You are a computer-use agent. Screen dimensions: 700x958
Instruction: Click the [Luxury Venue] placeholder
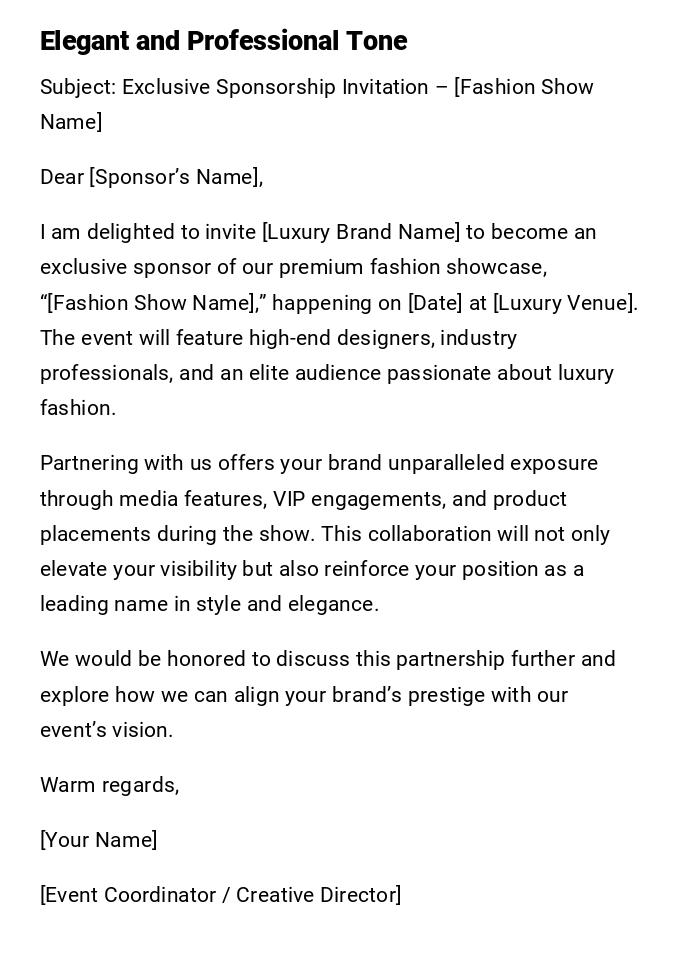(x=565, y=303)
